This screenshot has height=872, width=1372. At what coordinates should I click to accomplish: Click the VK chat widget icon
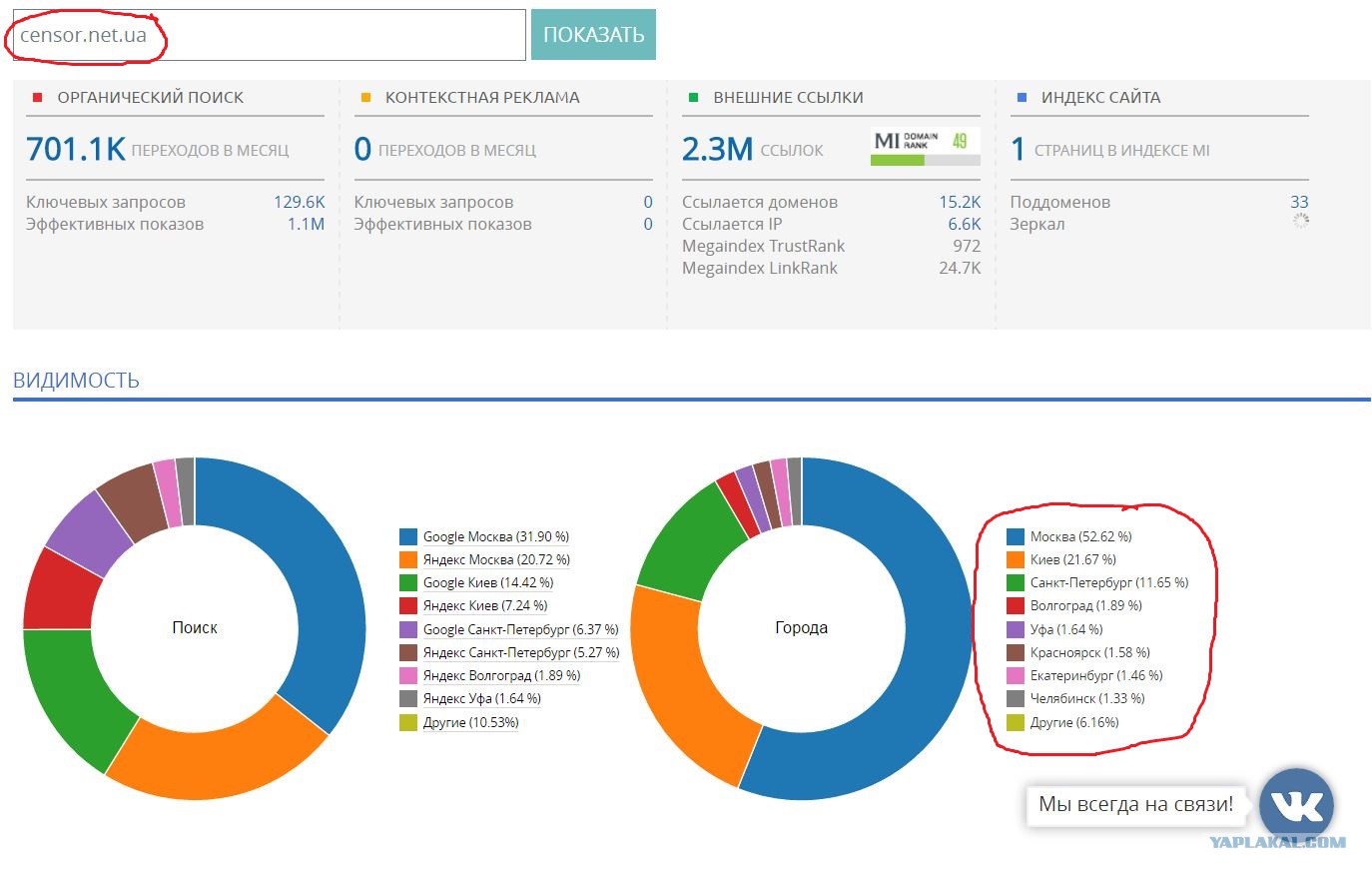click(1296, 804)
